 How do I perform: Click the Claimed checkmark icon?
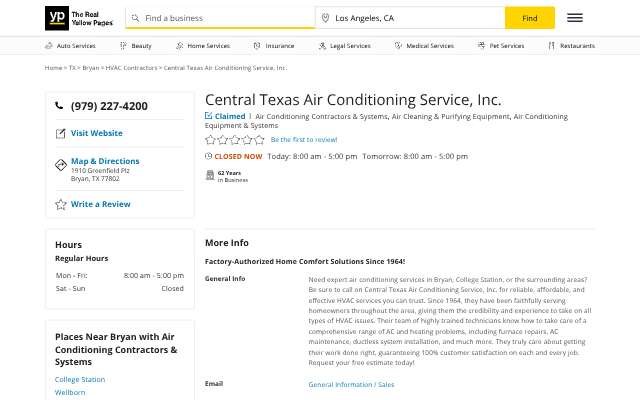209,116
